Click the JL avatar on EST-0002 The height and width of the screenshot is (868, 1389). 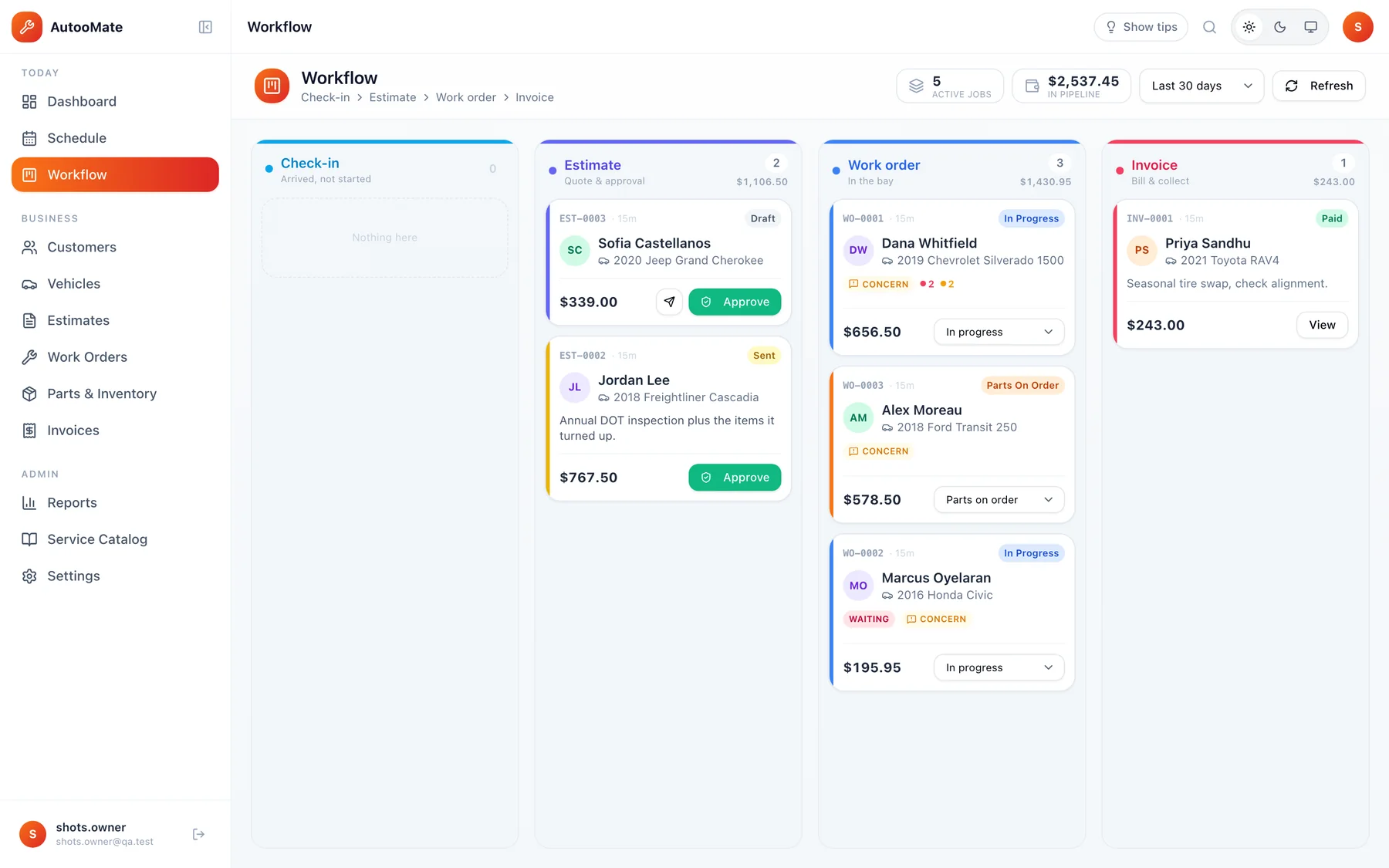575,387
